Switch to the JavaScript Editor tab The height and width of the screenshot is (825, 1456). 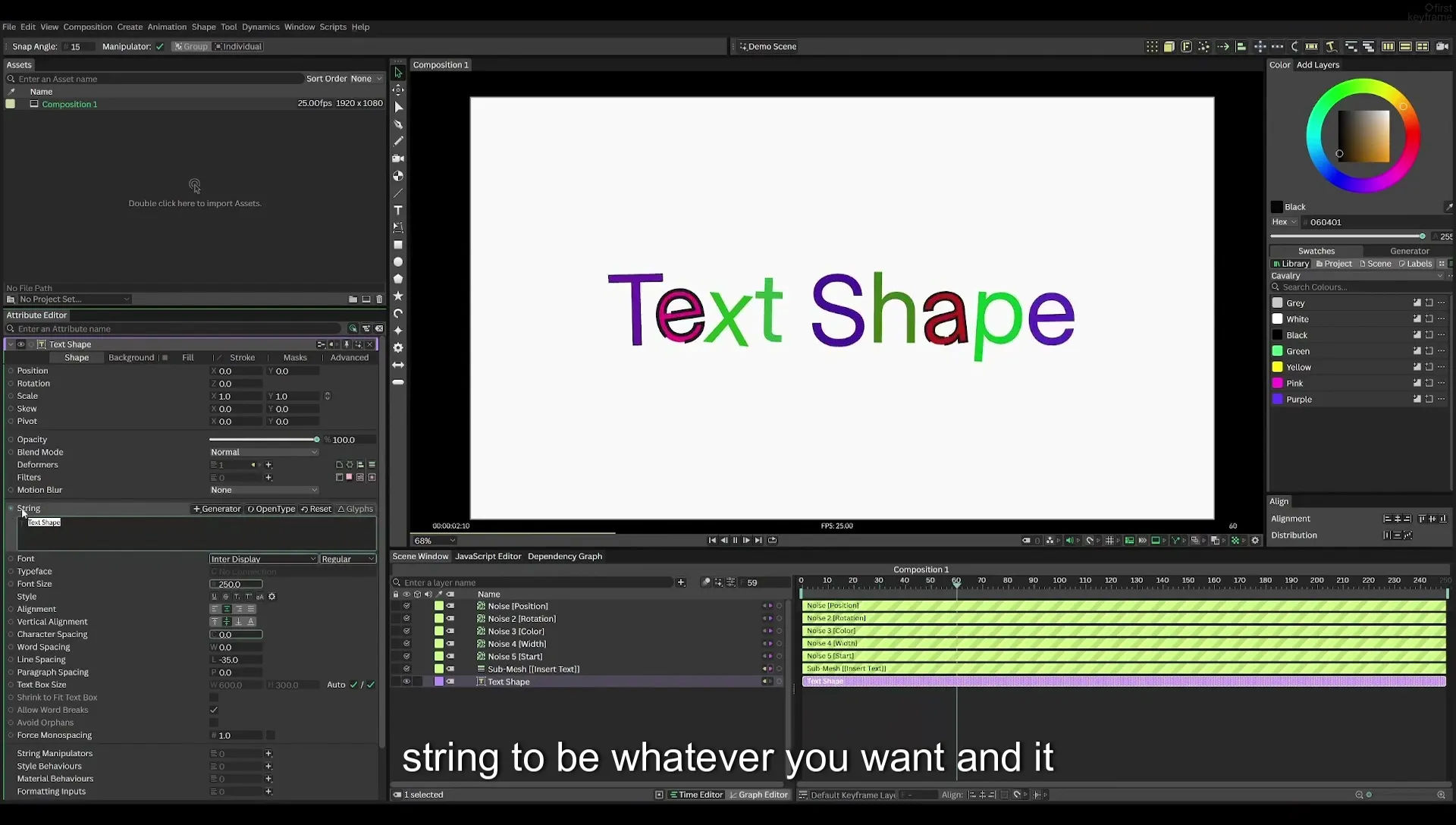[488, 557]
